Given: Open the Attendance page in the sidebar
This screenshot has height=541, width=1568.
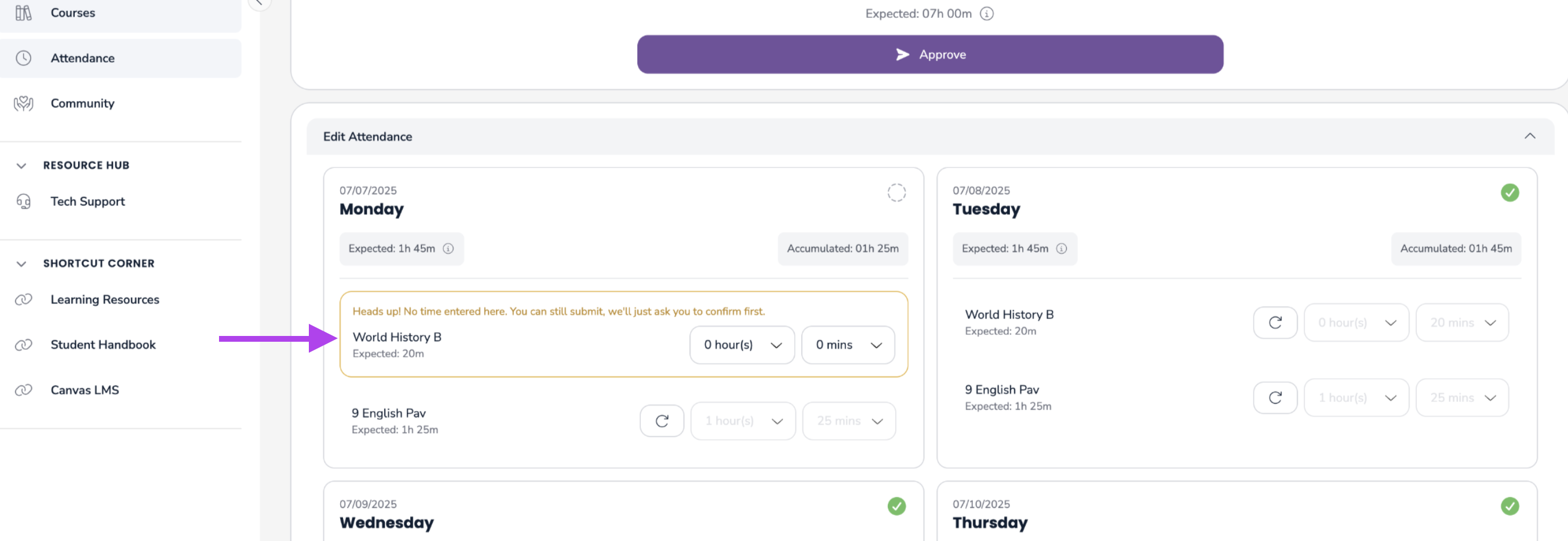Looking at the screenshot, I should coord(83,59).
